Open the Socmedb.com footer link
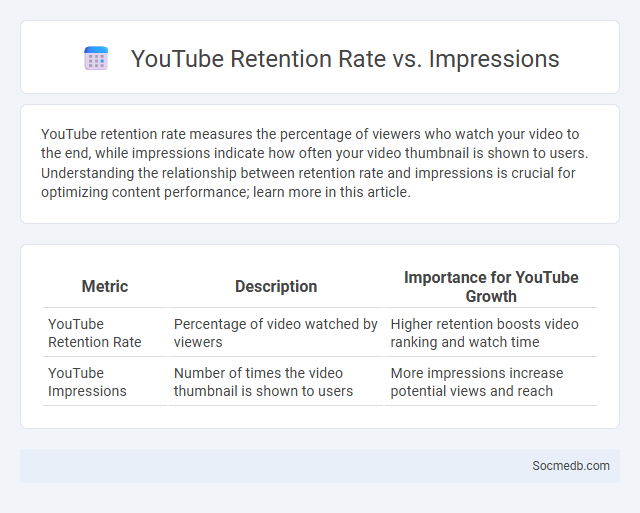The image size is (640, 513). pos(571,466)
